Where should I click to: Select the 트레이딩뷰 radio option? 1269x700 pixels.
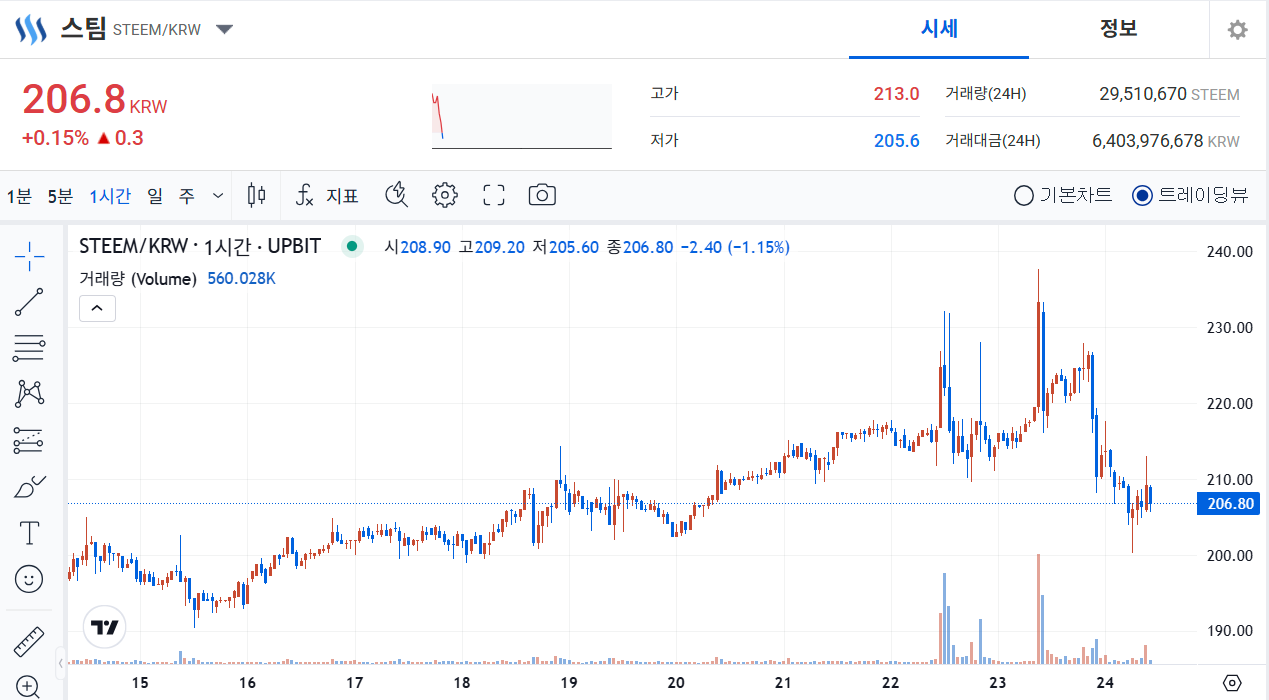click(x=1190, y=195)
